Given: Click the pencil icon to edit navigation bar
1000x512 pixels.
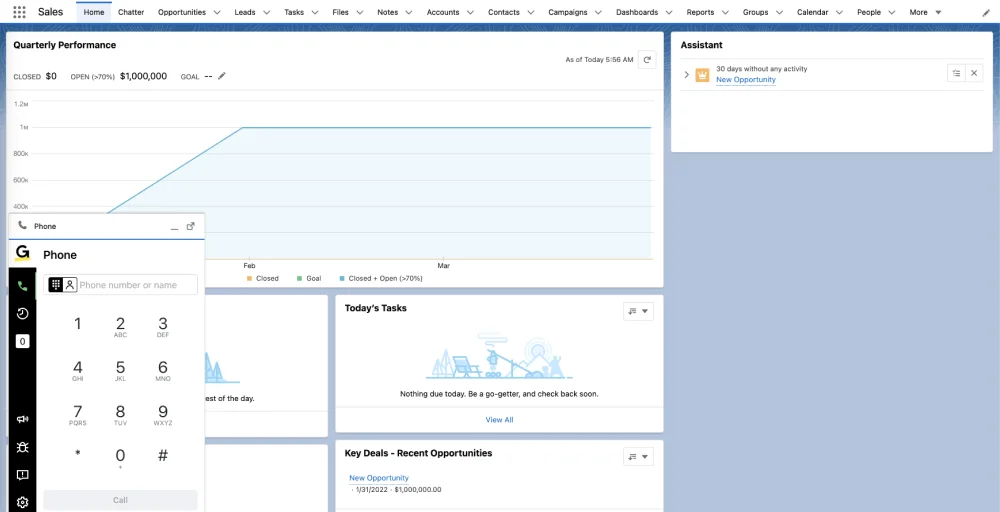Looking at the screenshot, I should (986, 12).
